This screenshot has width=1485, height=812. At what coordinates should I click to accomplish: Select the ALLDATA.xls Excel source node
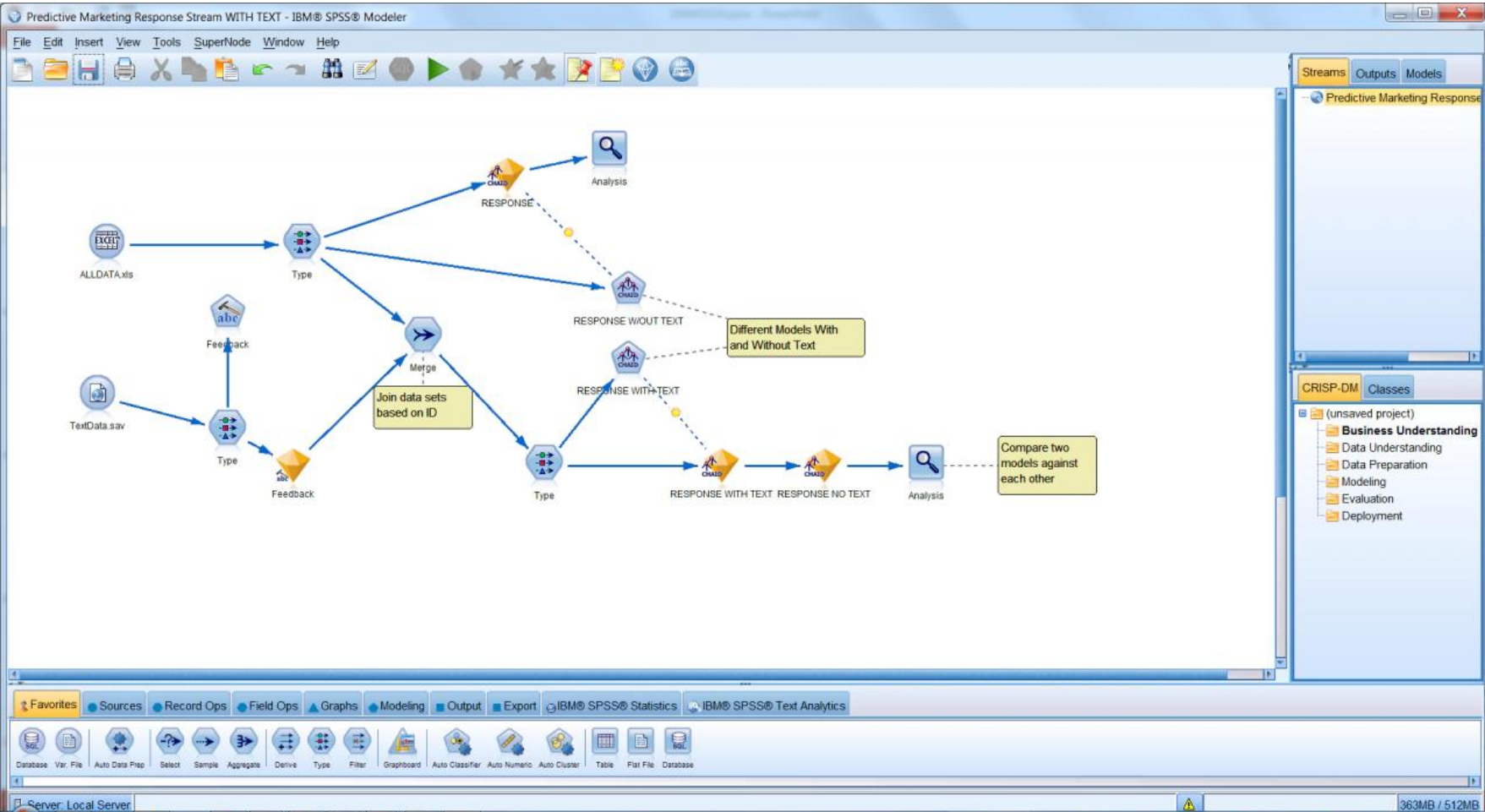(x=106, y=242)
